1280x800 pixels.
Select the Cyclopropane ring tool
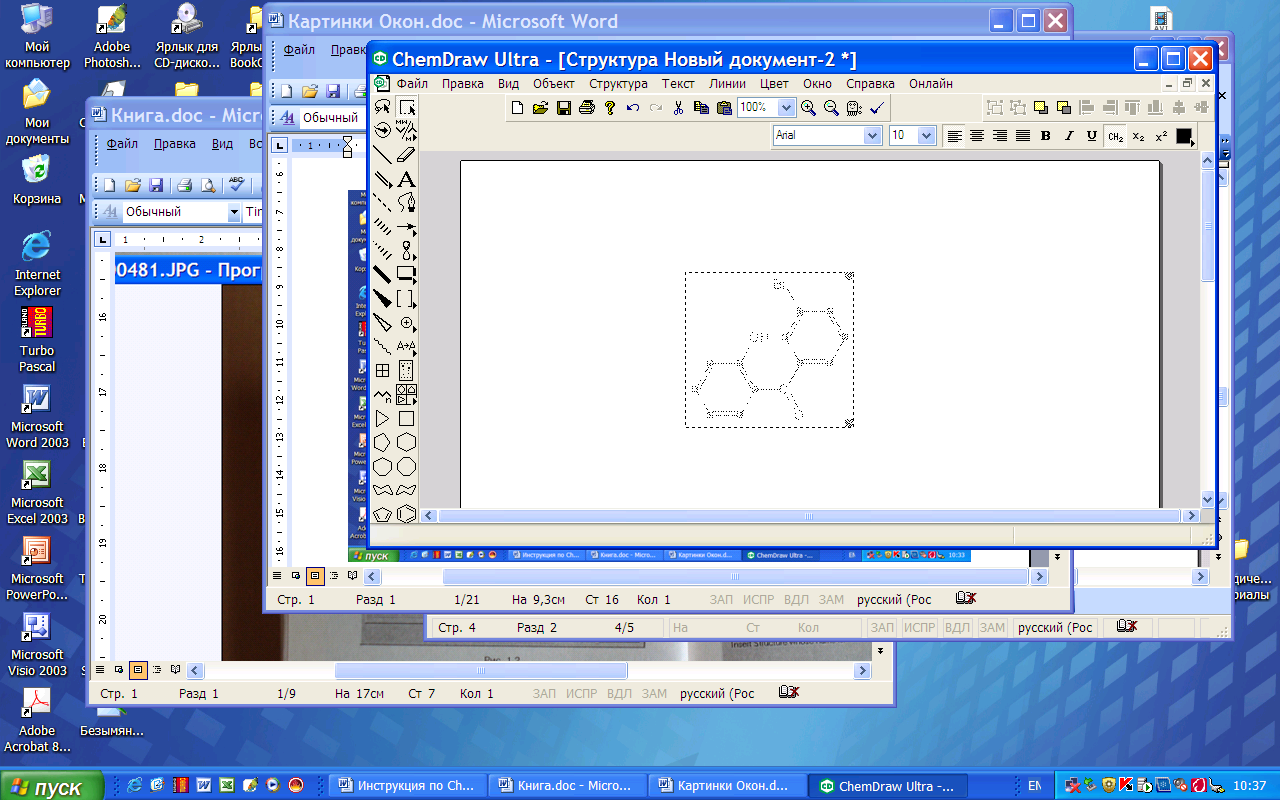(382, 418)
